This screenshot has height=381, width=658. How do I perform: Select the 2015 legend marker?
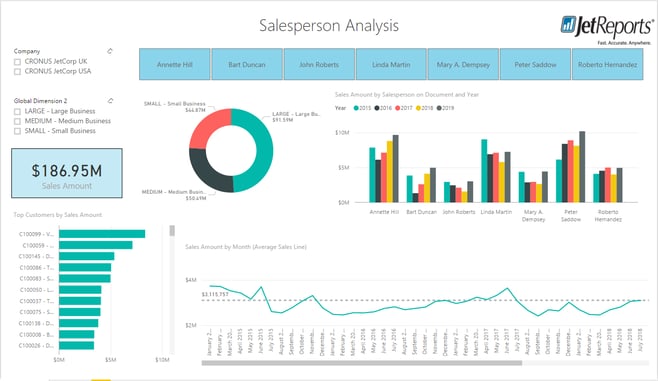[x=356, y=108]
